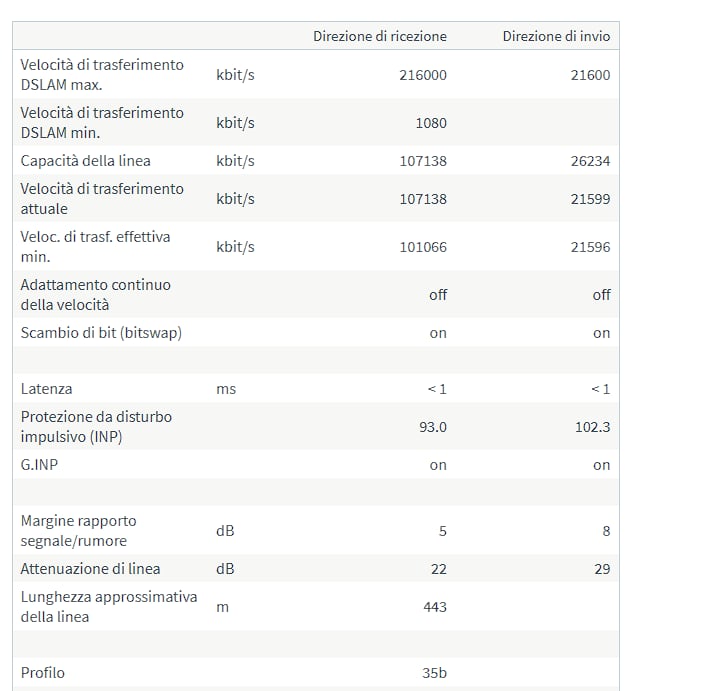Image resolution: width=710 pixels, height=691 pixels.
Task: Click the Margine rapporto segnale/rumore label
Action: 78,531
